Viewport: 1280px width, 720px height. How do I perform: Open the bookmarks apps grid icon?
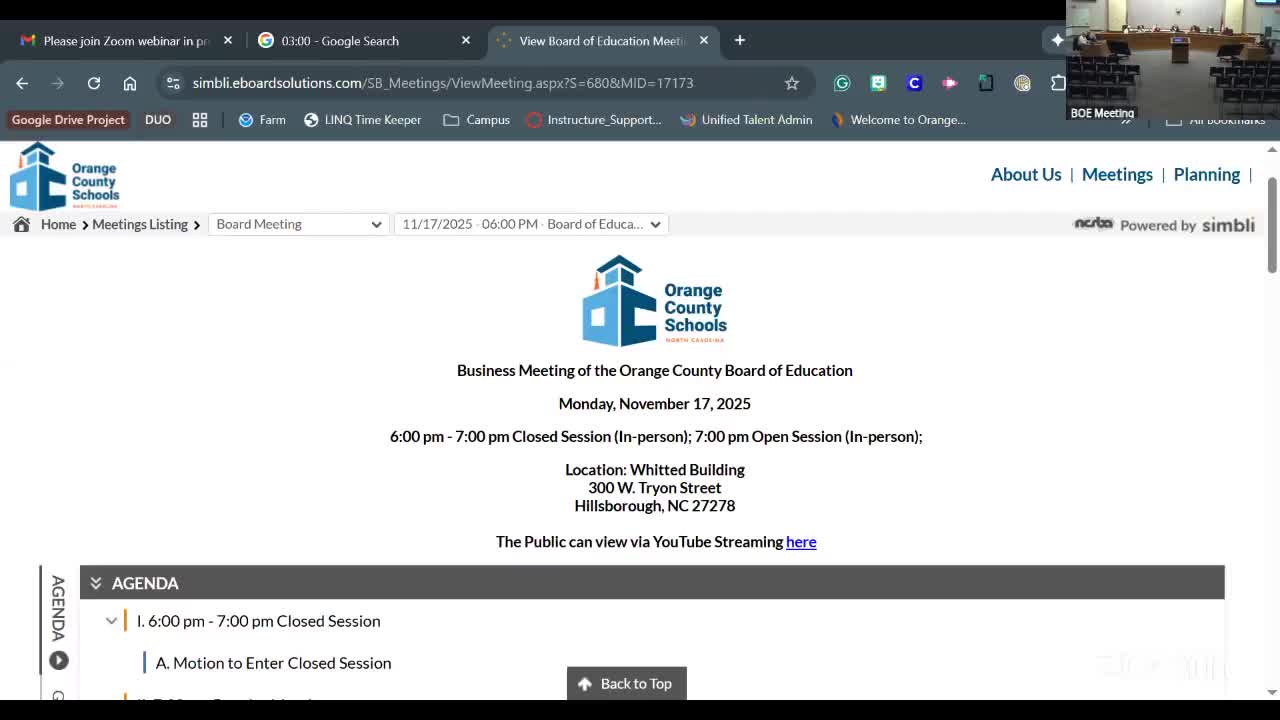200,120
